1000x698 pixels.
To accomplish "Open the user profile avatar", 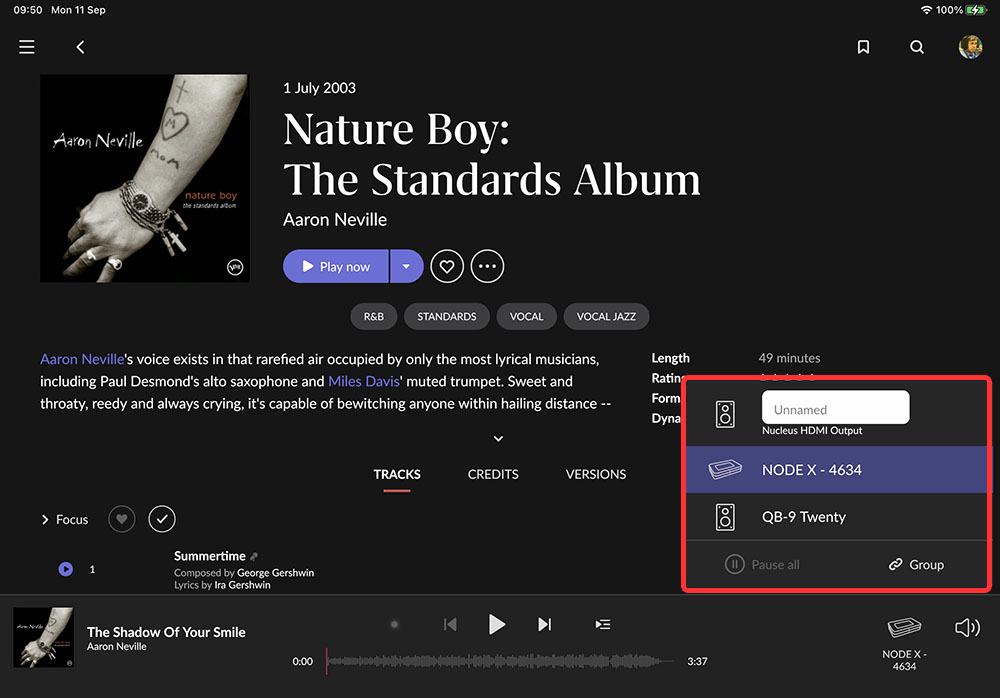I will [x=970, y=47].
